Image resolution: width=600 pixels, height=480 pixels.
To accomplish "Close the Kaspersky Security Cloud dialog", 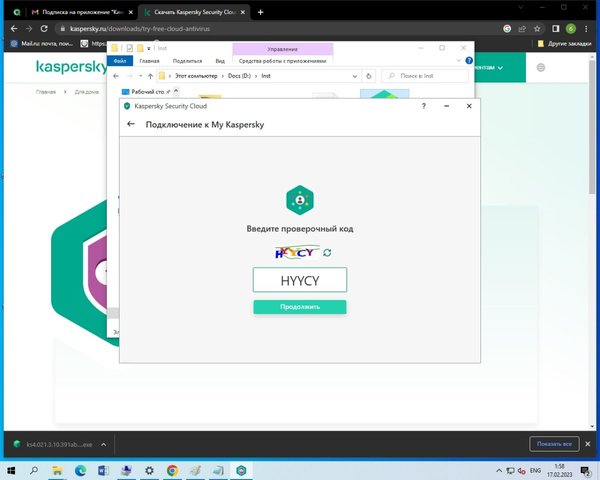I will point(469,106).
